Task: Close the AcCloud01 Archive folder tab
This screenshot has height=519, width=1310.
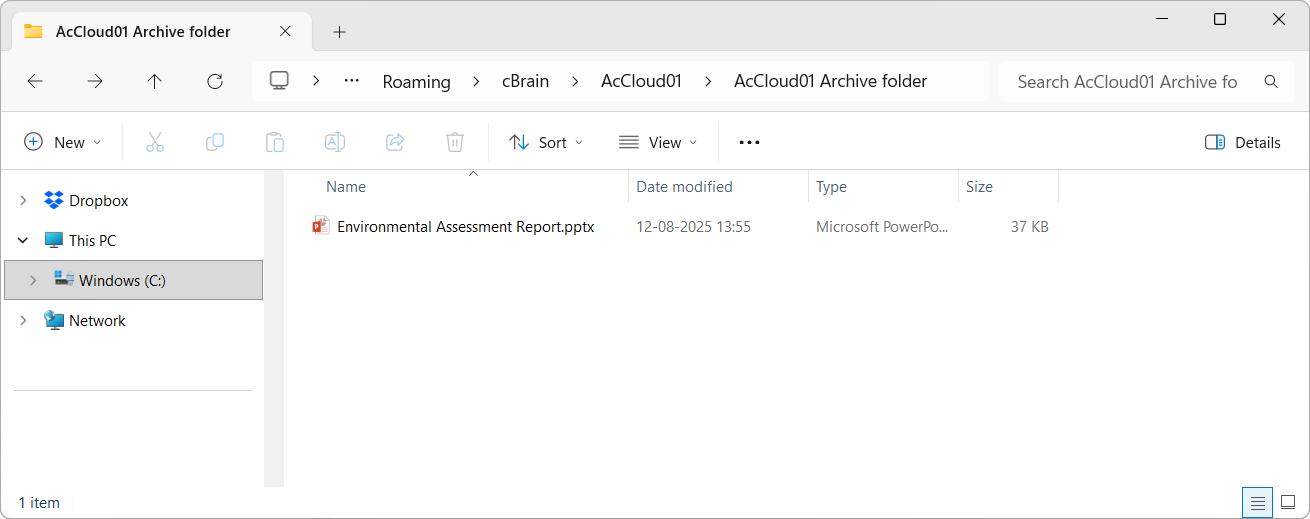Action: pos(285,31)
